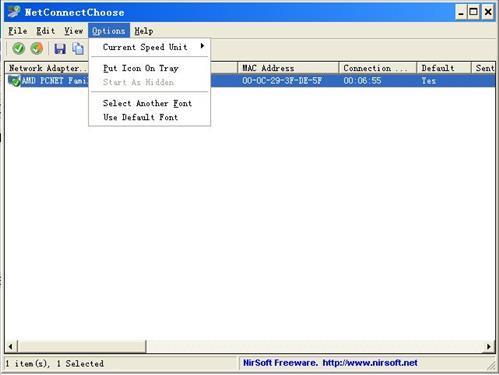Choose Put Icon On Tray option
Viewport: 499px width, 375px height.
pos(150,68)
